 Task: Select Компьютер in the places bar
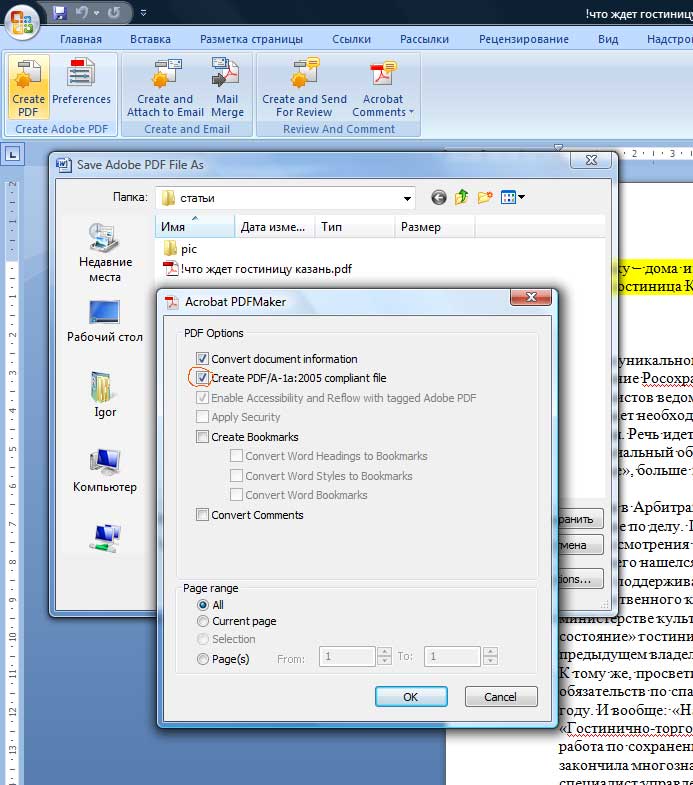[x=105, y=471]
